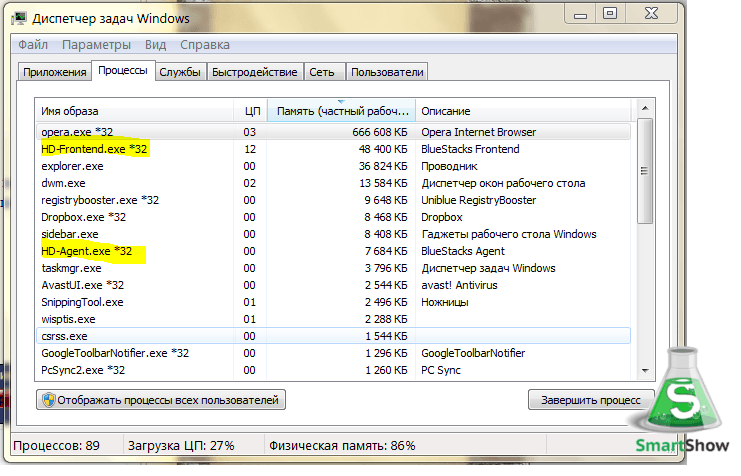Viewport: 741px width, 476px height.
Task: Click the GoogleToolbarNotifier description text
Action: click(x=473, y=354)
